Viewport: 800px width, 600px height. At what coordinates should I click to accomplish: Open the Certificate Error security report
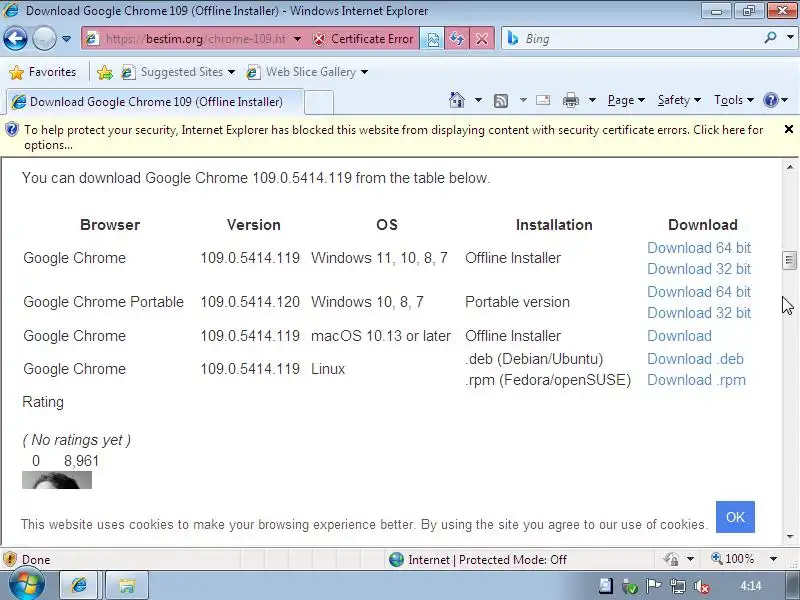tap(363, 39)
